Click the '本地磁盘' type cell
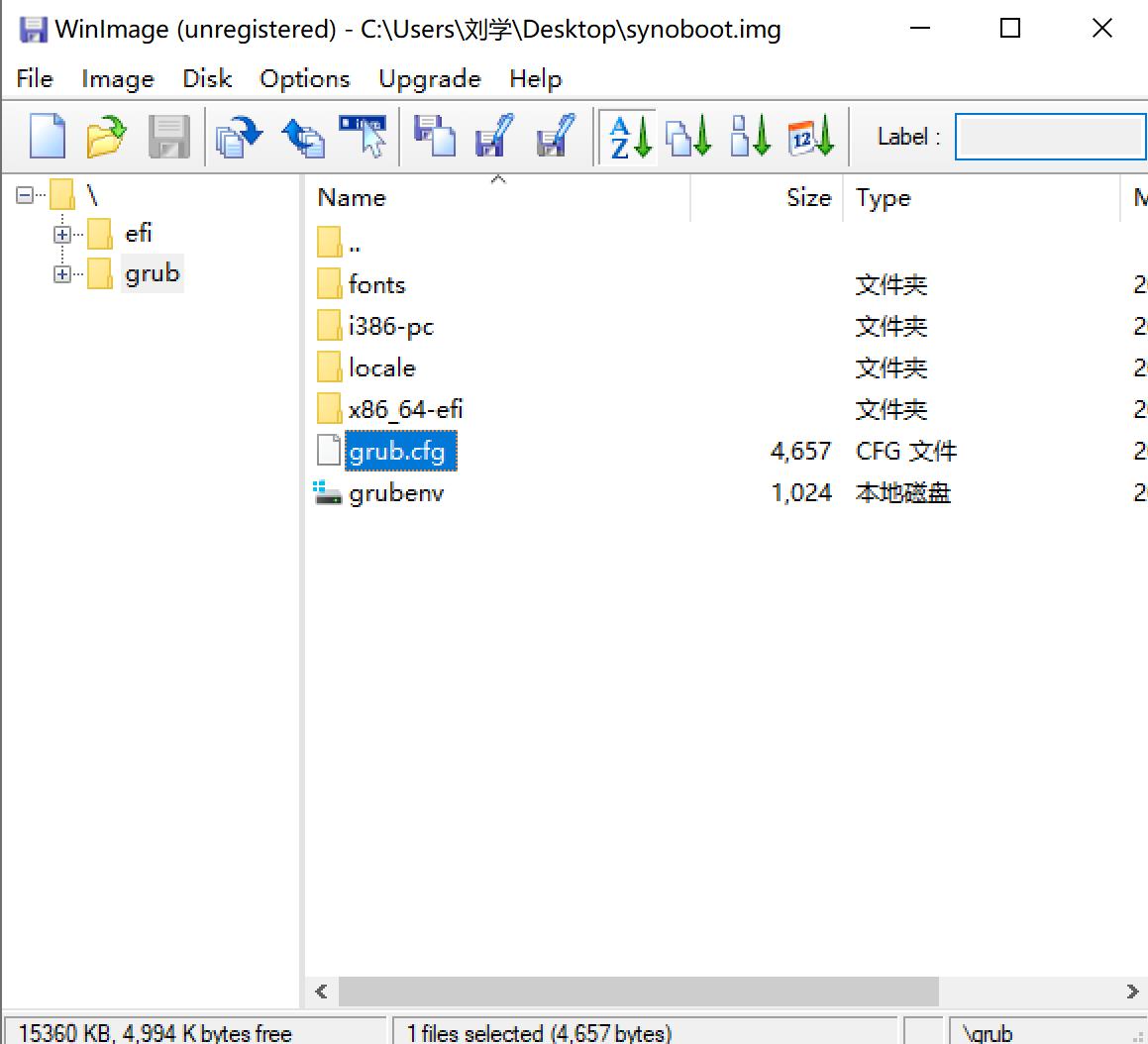 click(x=902, y=492)
